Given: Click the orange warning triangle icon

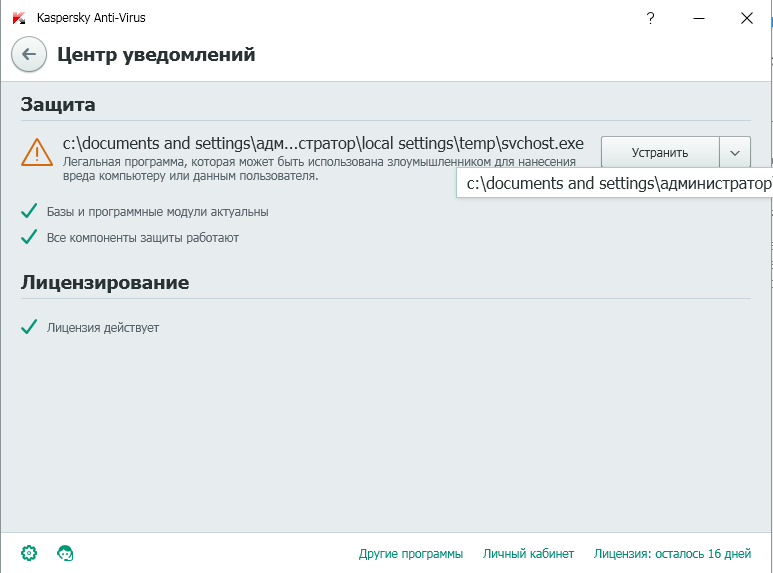Looking at the screenshot, I should tap(37, 152).
